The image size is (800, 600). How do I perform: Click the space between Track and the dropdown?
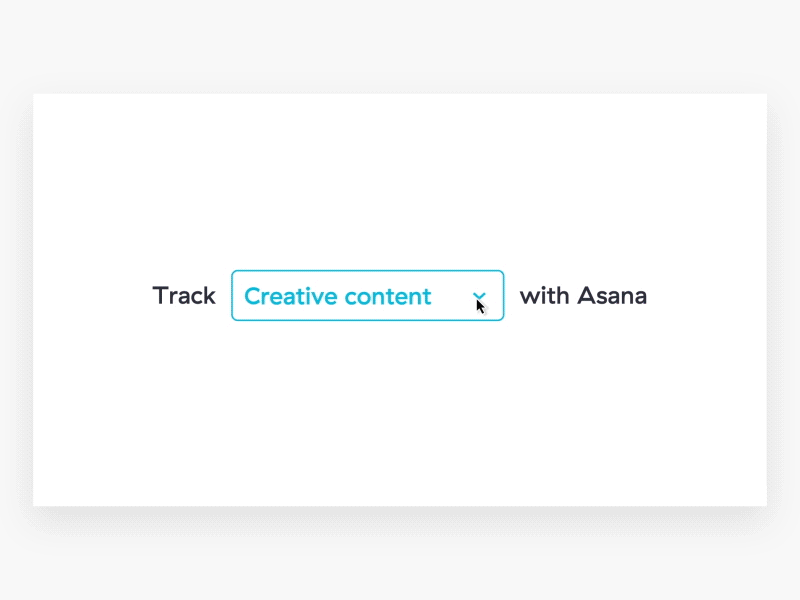pos(224,296)
